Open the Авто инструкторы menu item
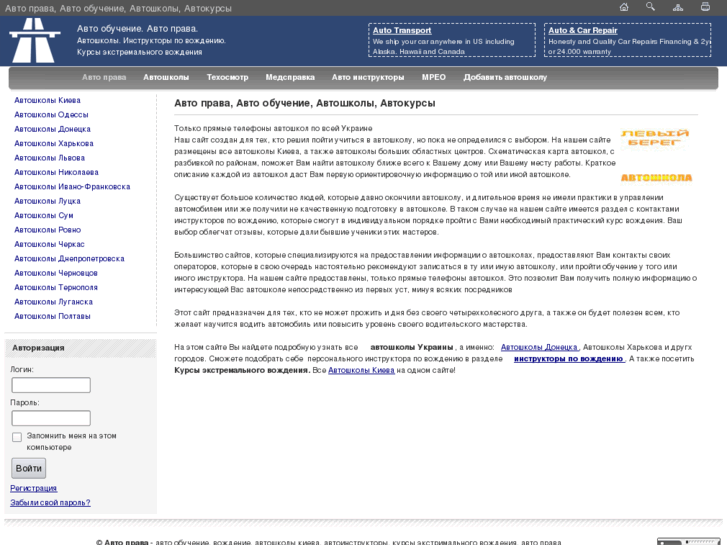This screenshot has height=545, width=727. [x=368, y=77]
